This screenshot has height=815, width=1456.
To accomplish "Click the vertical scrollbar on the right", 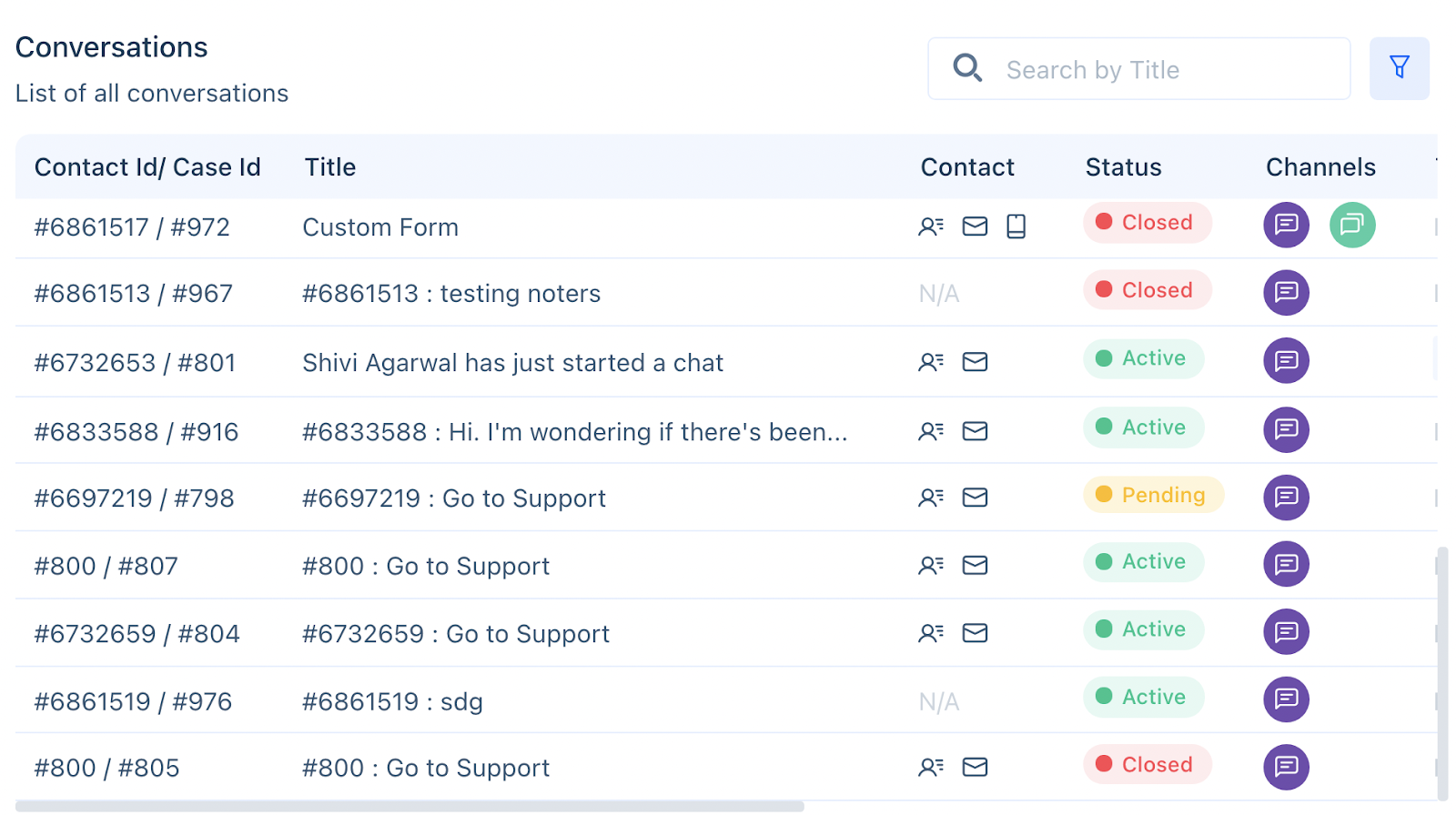I will pos(1441,673).
